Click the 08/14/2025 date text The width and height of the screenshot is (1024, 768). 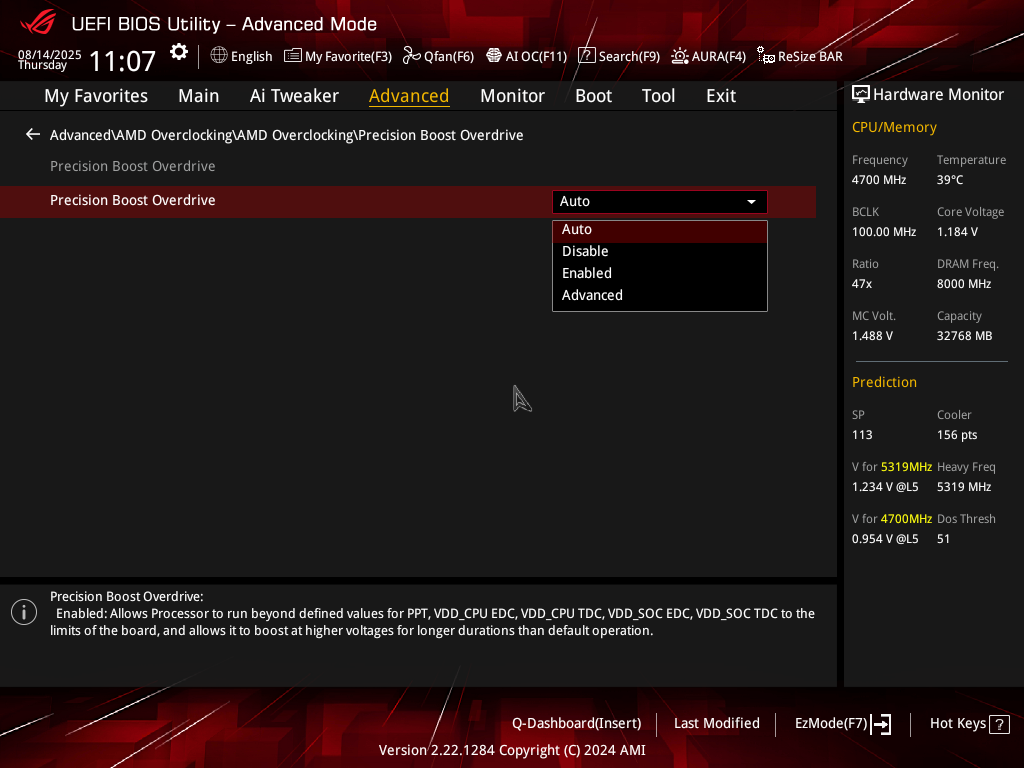click(50, 55)
